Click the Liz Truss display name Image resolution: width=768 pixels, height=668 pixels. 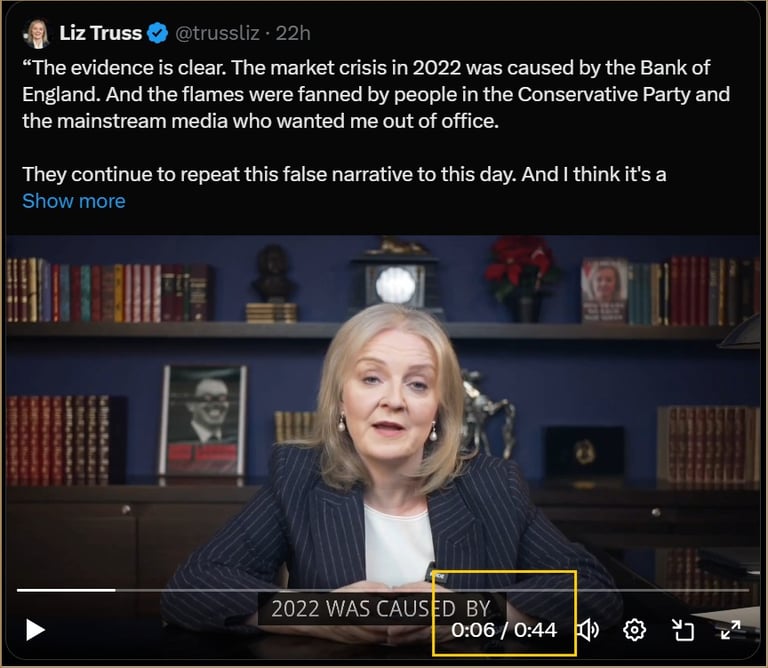coord(100,33)
